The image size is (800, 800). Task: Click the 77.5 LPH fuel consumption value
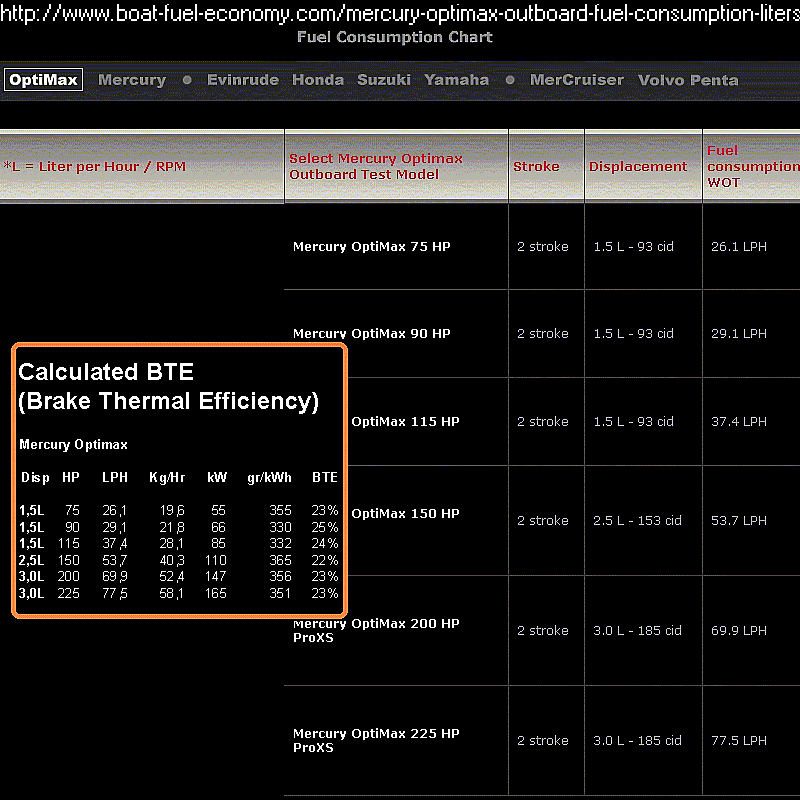point(739,740)
